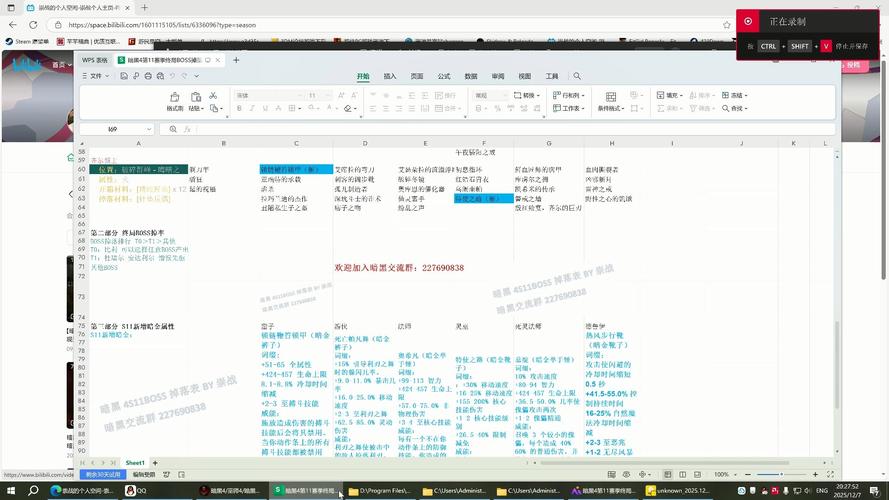Viewport: 889px width, 500px height.
Task: Click the Paste clipboard icon
Action: [196, 98]
